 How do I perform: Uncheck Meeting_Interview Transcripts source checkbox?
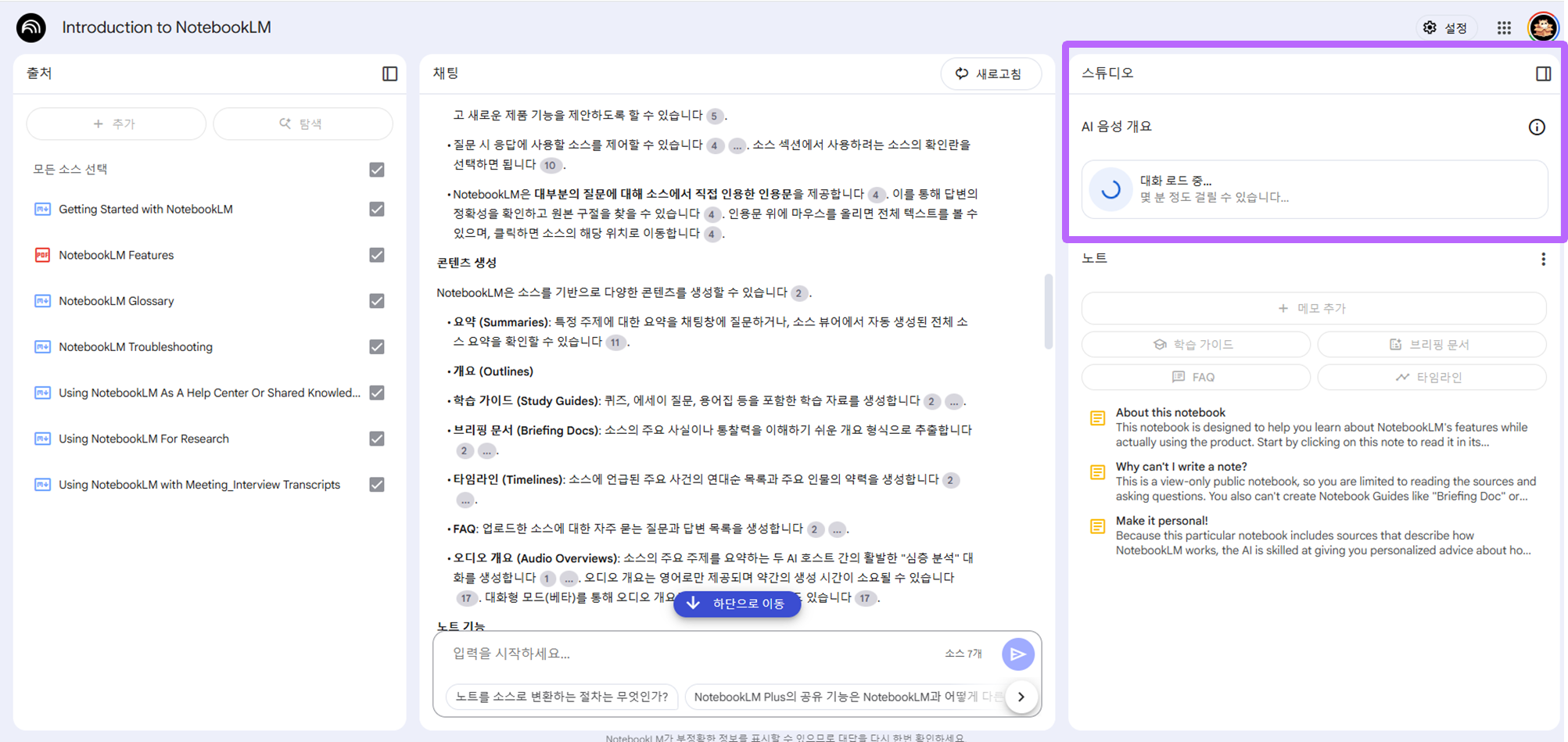[x=377, y=485]
